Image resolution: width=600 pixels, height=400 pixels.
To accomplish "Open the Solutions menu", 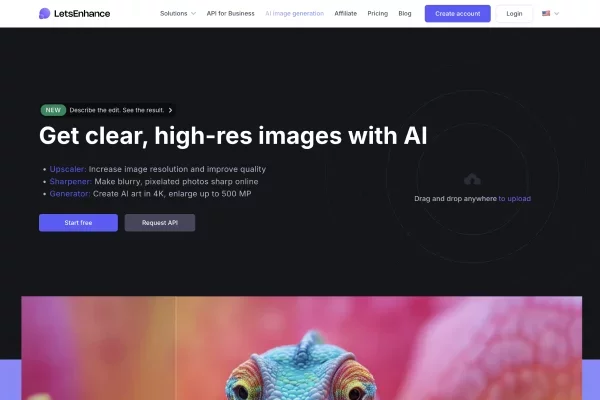I will point(178,13).
